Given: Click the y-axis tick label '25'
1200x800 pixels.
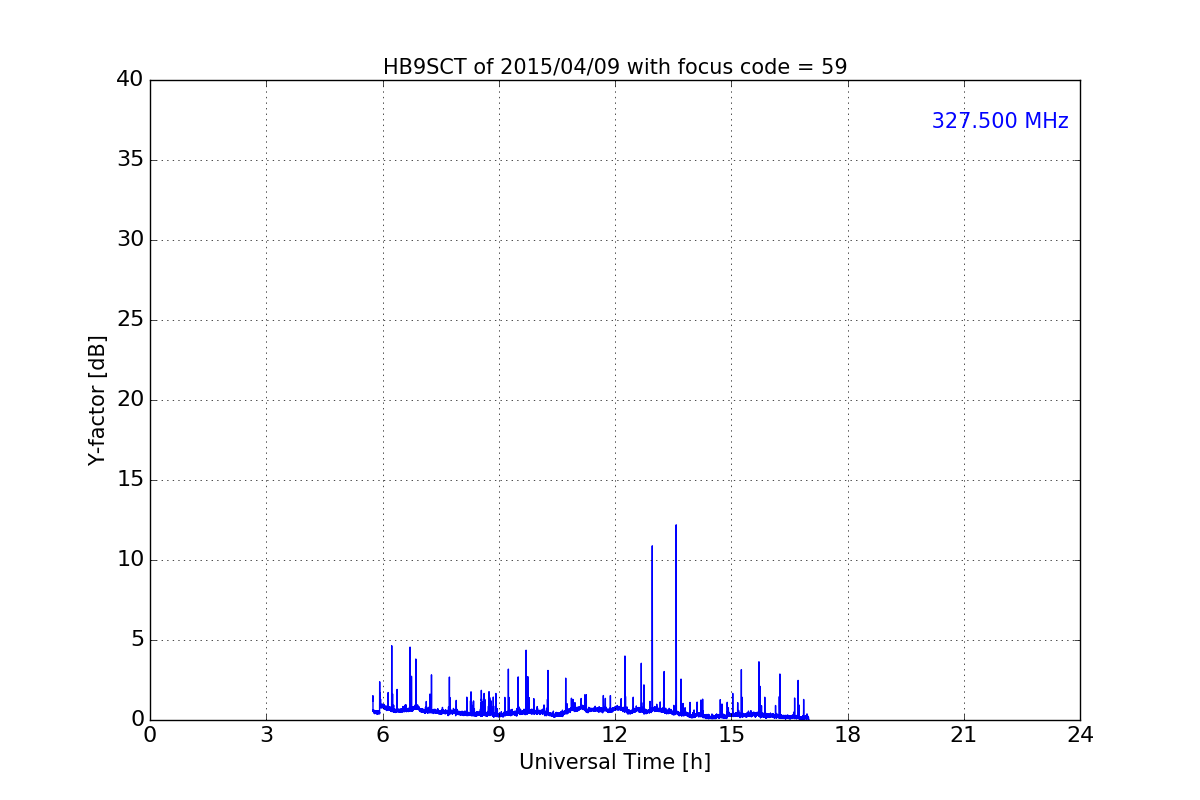Looking at the screenshot, I should (130, 320).
